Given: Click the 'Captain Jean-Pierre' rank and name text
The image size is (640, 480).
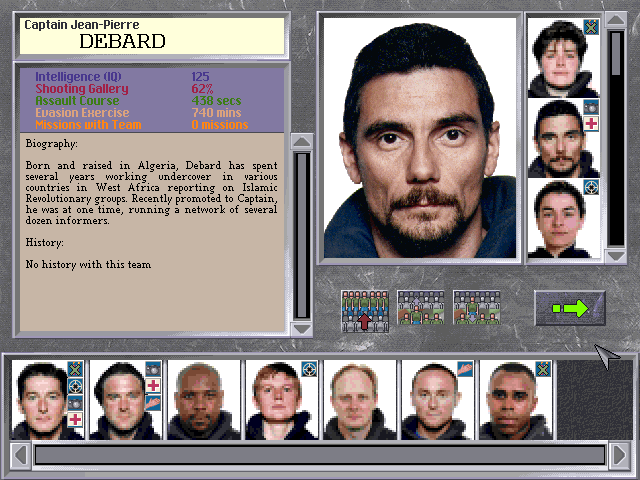Looking at the screenshot, I should [82, 24].
